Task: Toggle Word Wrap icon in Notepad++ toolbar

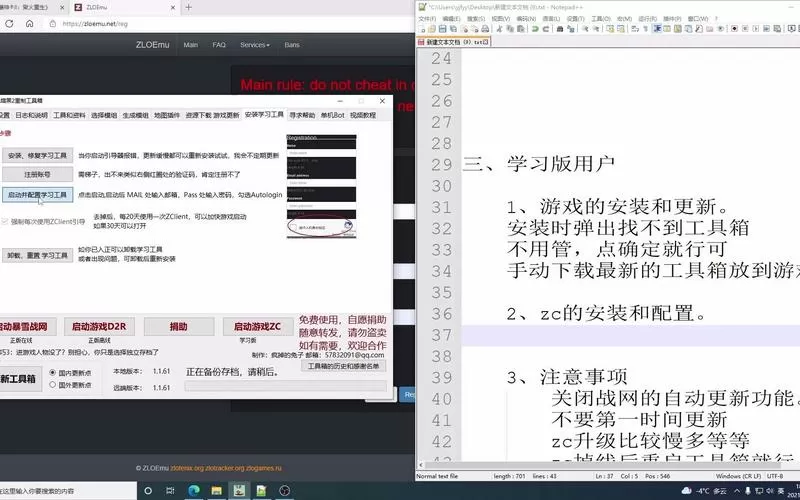Action: pos(635,29)
